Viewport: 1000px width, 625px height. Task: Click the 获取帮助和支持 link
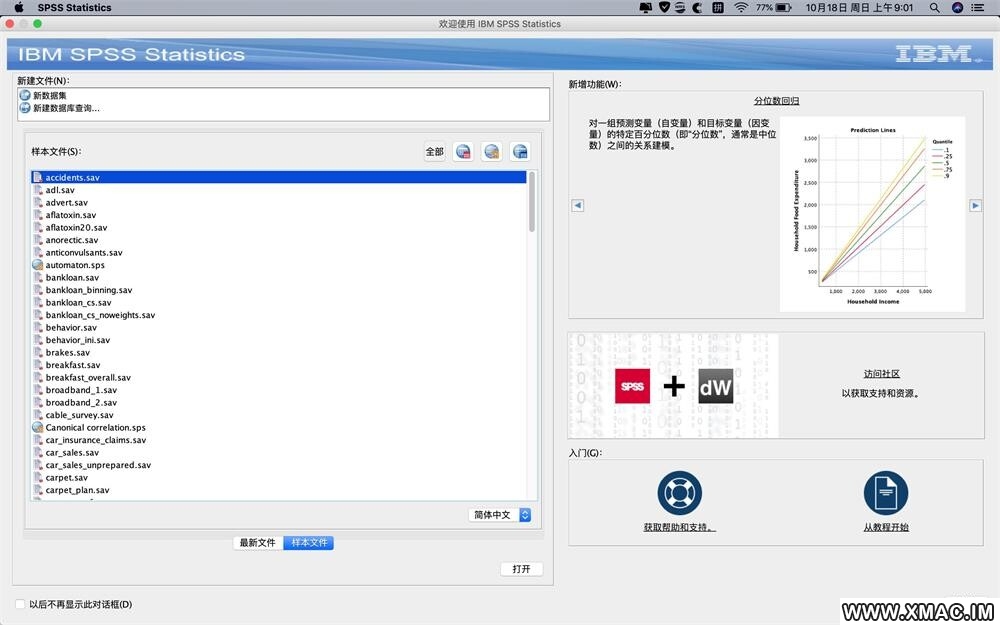coord(679,527)
